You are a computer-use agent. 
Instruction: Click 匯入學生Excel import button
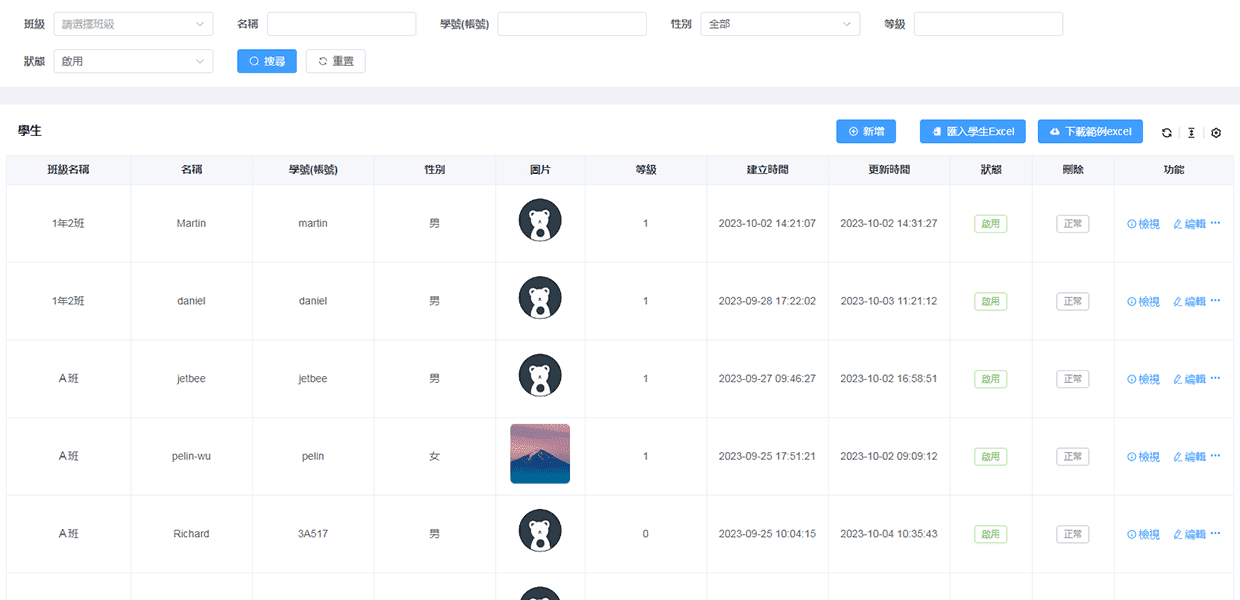[x=972, y=131]
